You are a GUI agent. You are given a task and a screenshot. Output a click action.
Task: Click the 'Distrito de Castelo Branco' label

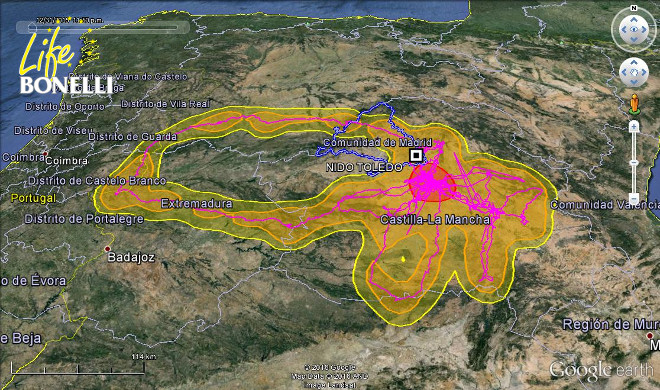pos(97,181)
